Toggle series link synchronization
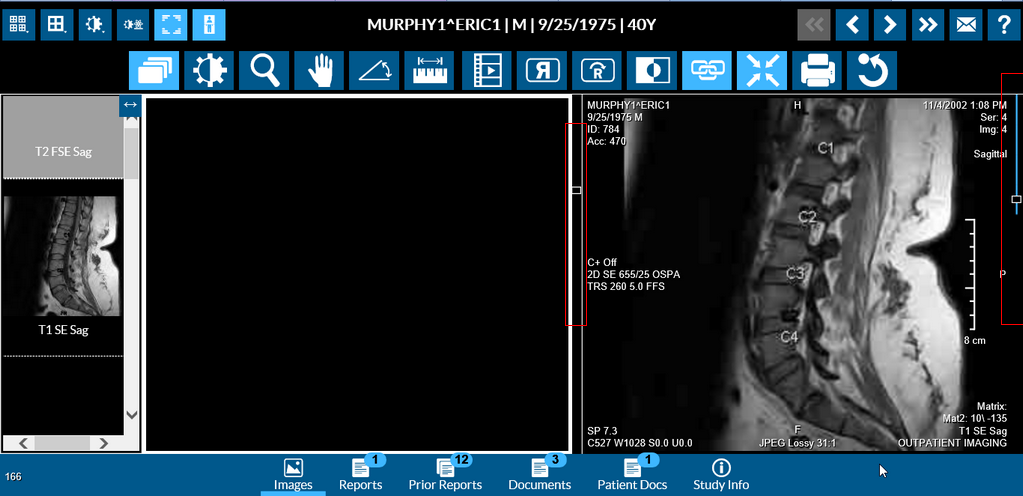 click(707, 71)
